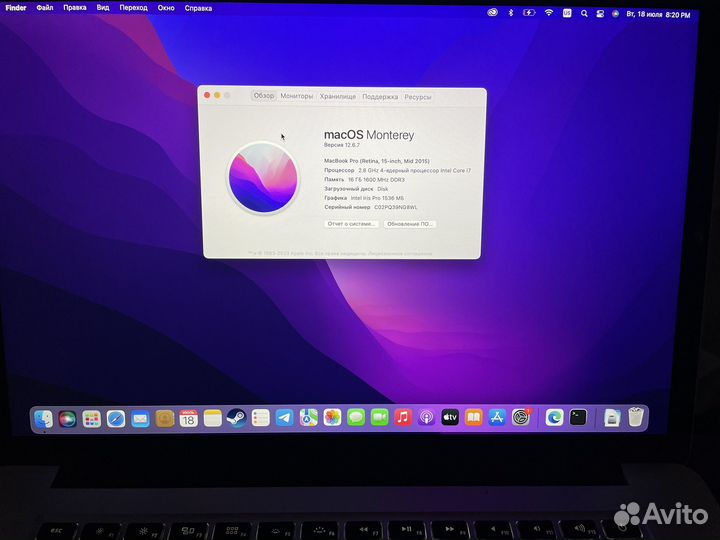This screenshot has height=540, width=720.
Task: Click the 16 ГБ 1600 MHz DDR3 text
Action: click(377, 180)
